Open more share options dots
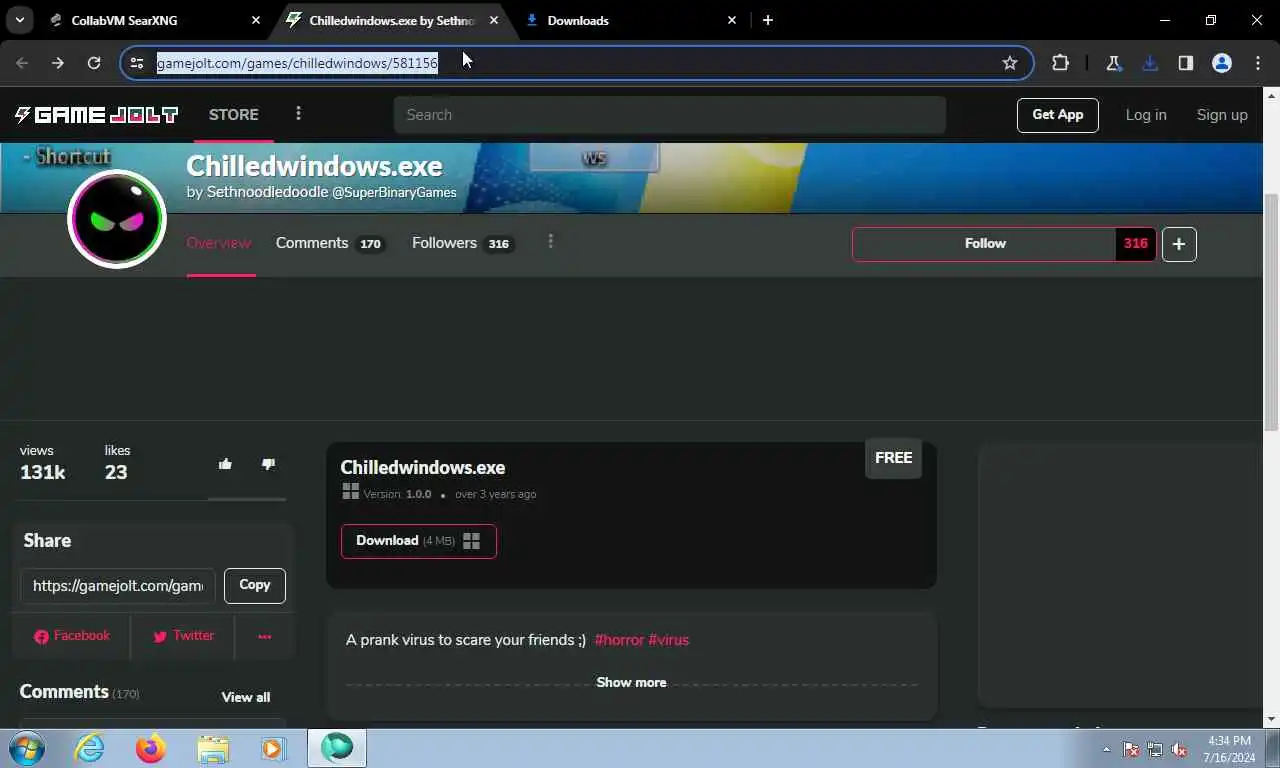This screenshot has height=768, width=1280. (x=264, y=636)
